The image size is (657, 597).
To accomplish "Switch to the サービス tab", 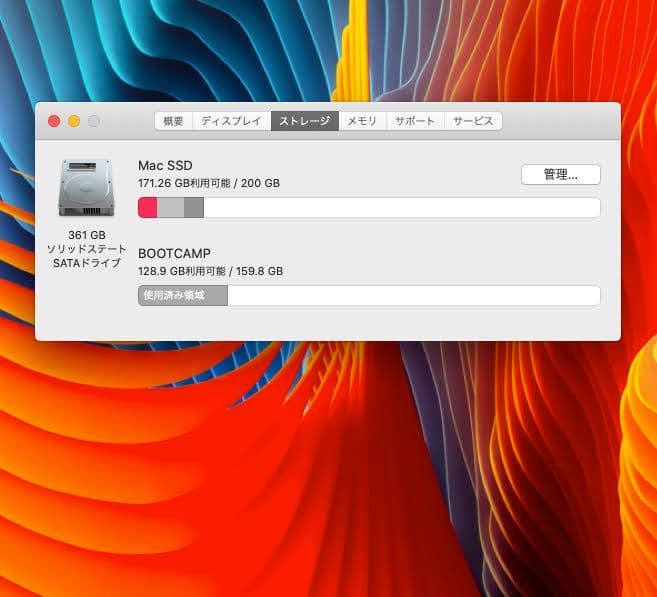I will click(x=473, y=121).
